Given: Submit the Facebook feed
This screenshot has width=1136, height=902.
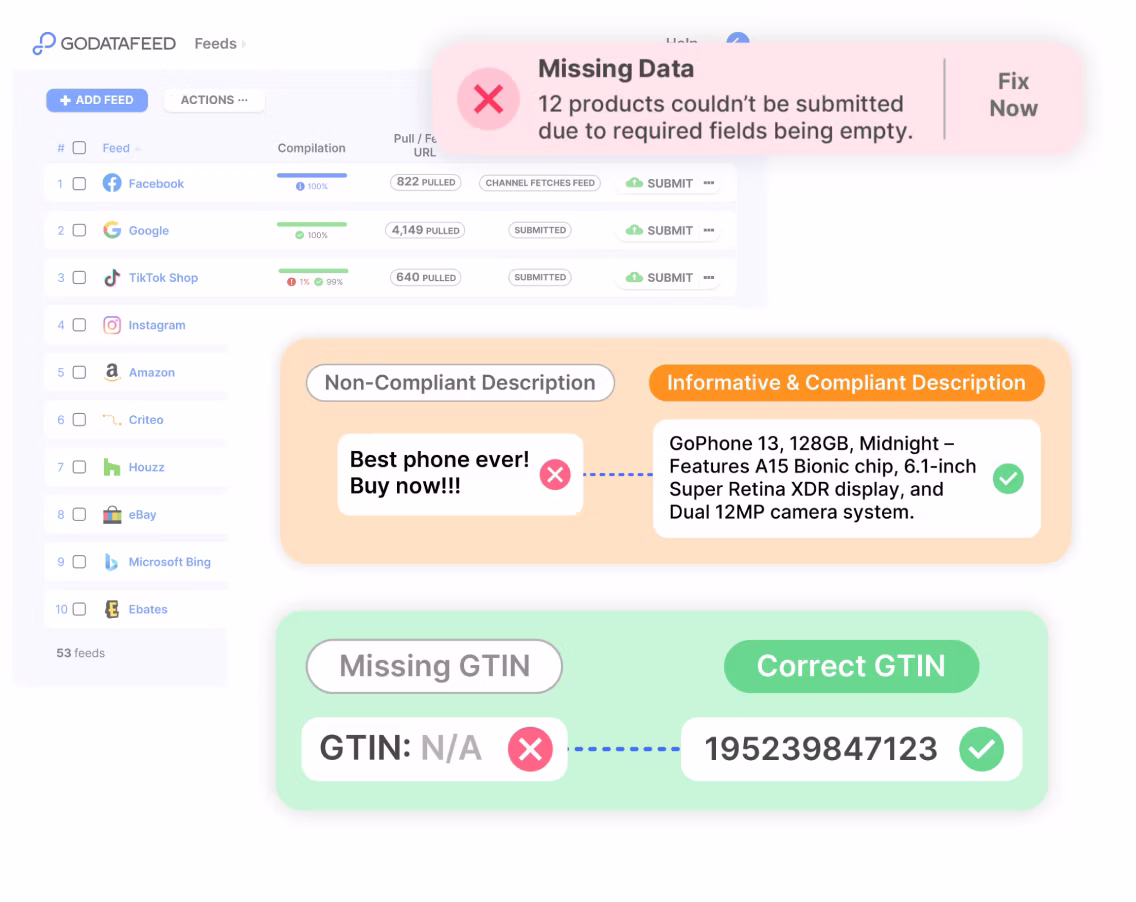Looking at the screenshot, I should coord(659,183).
